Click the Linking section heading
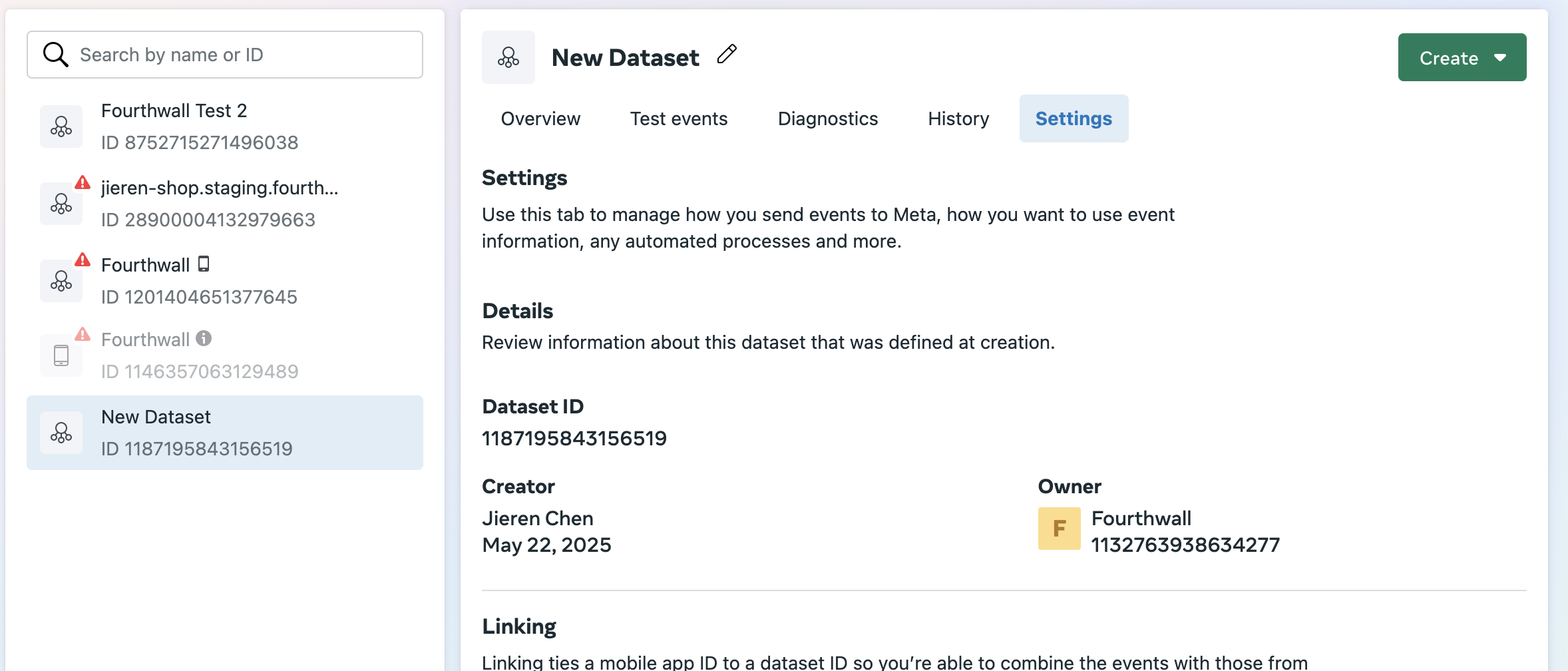 click(x=519, y=626)
